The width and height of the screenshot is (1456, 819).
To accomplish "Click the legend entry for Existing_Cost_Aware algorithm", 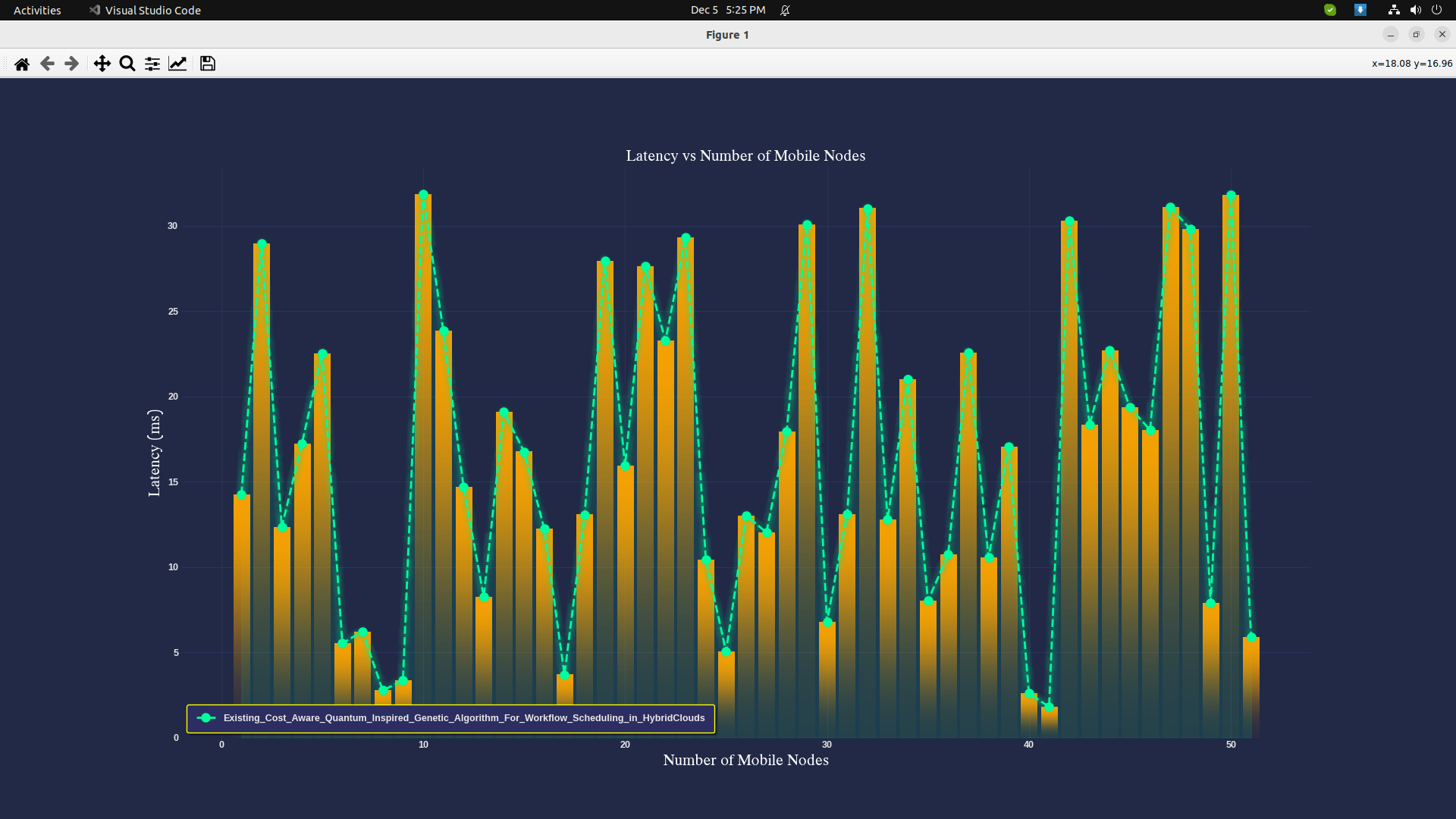I will click(x=463, y=718).
